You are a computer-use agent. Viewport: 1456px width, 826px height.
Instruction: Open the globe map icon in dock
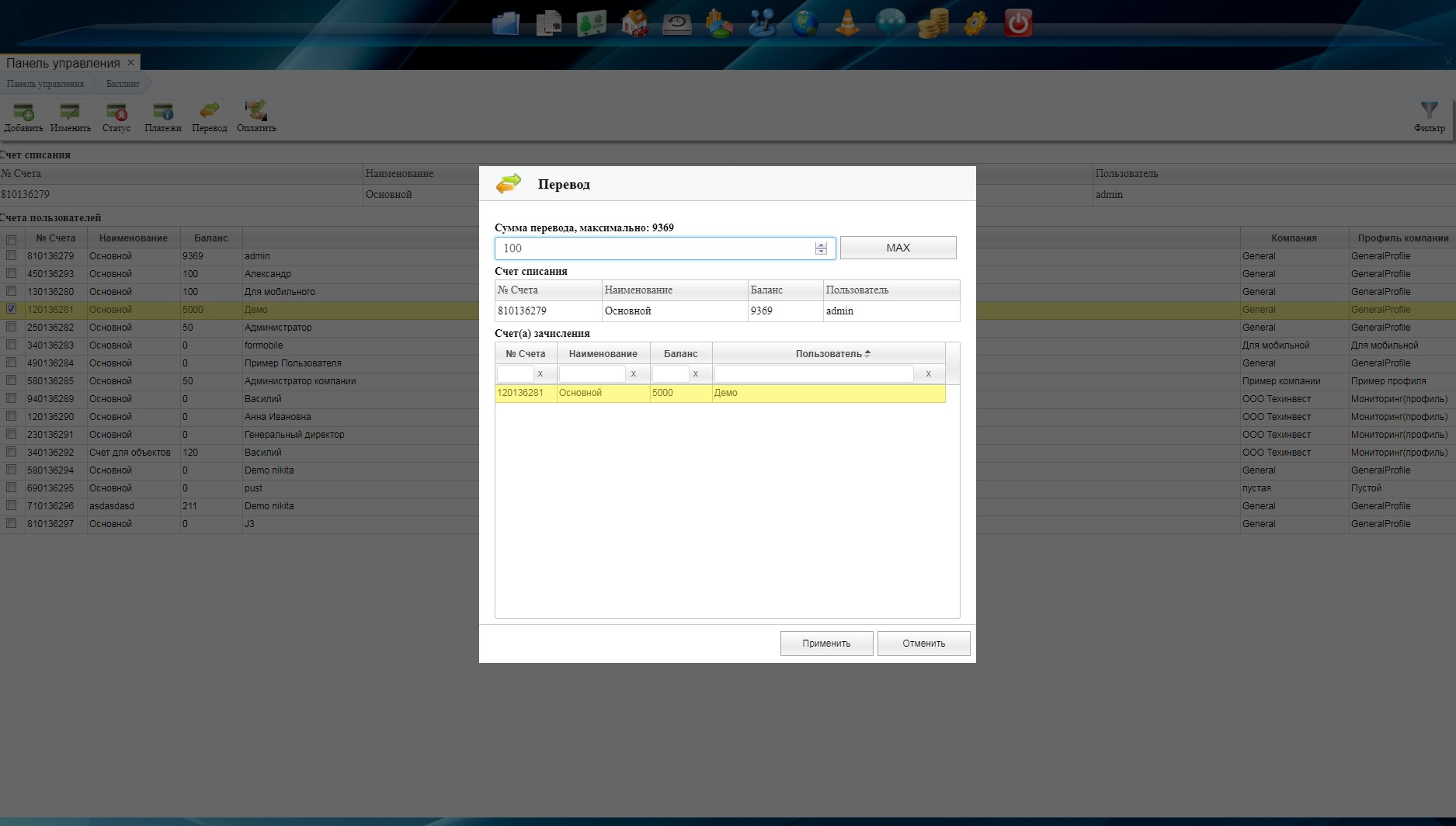[804, 23]
